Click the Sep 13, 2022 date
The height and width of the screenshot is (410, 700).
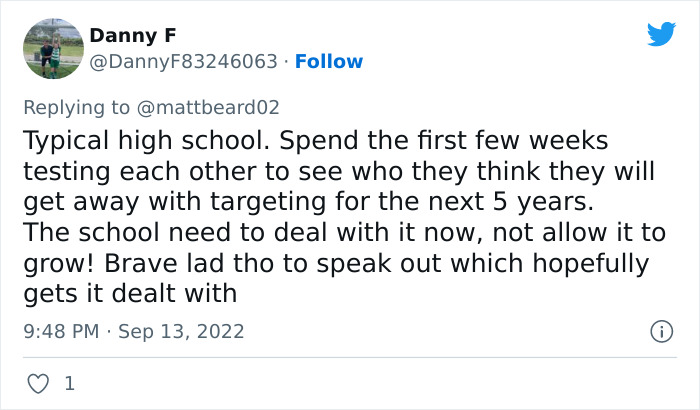(x=181, y=331)
